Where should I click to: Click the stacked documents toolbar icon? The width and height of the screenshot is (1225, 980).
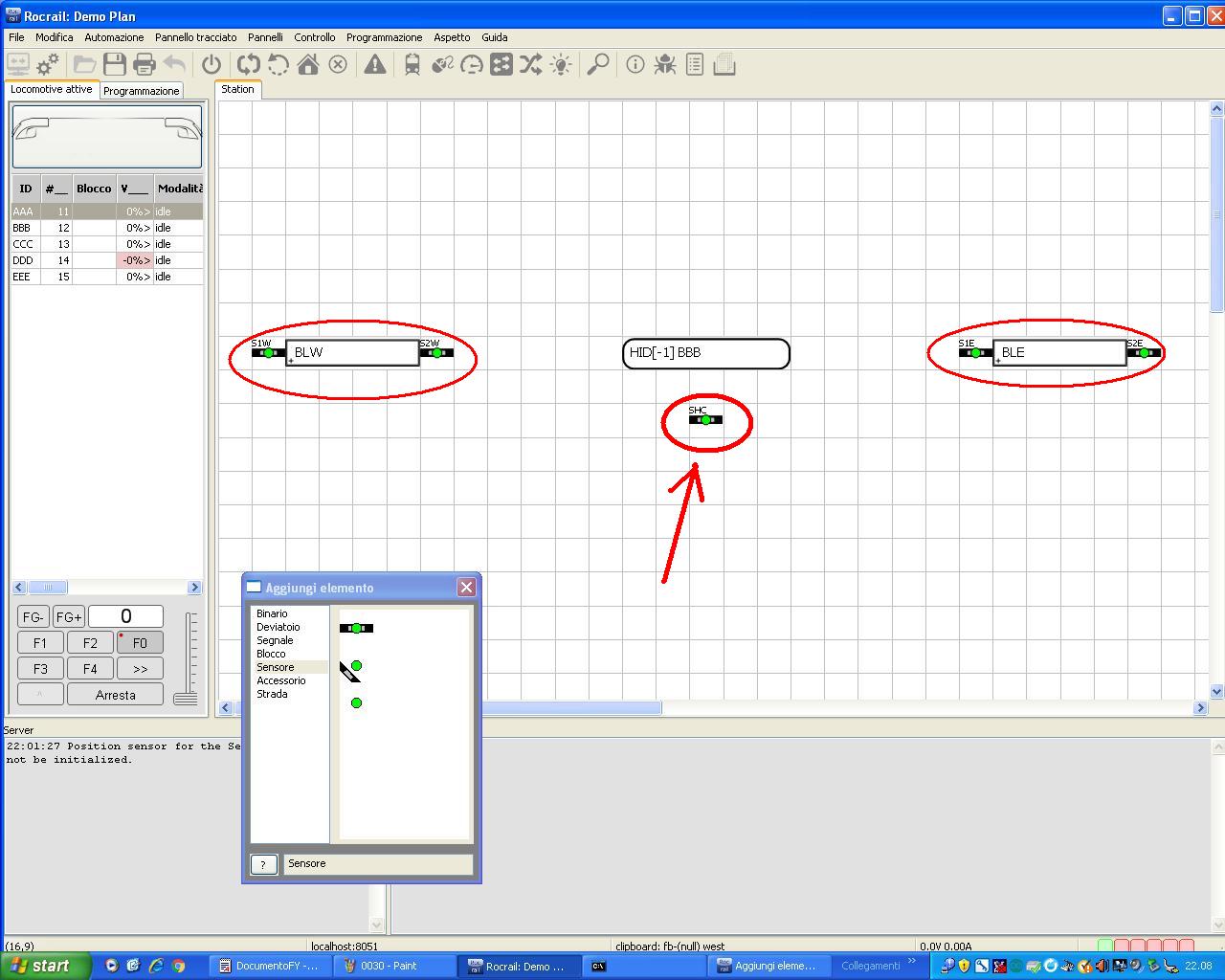[724, 64]
